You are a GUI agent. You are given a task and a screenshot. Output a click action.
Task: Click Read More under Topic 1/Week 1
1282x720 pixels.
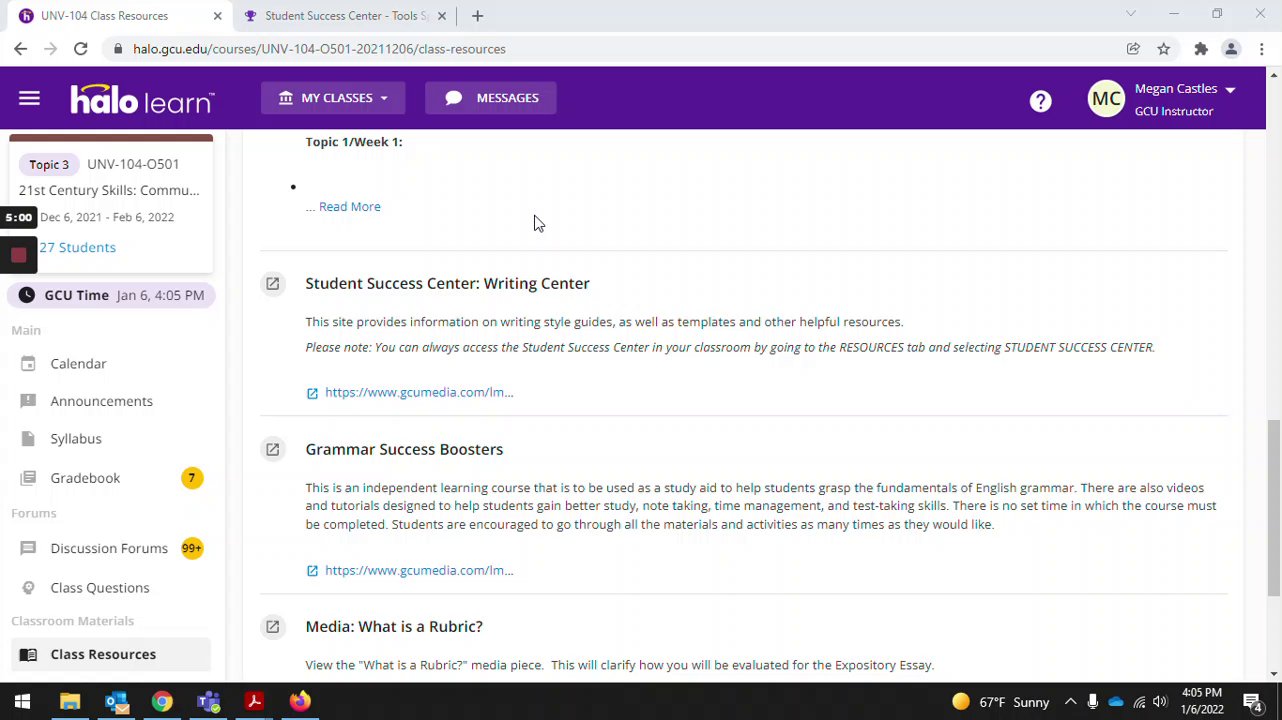[349, 207]
